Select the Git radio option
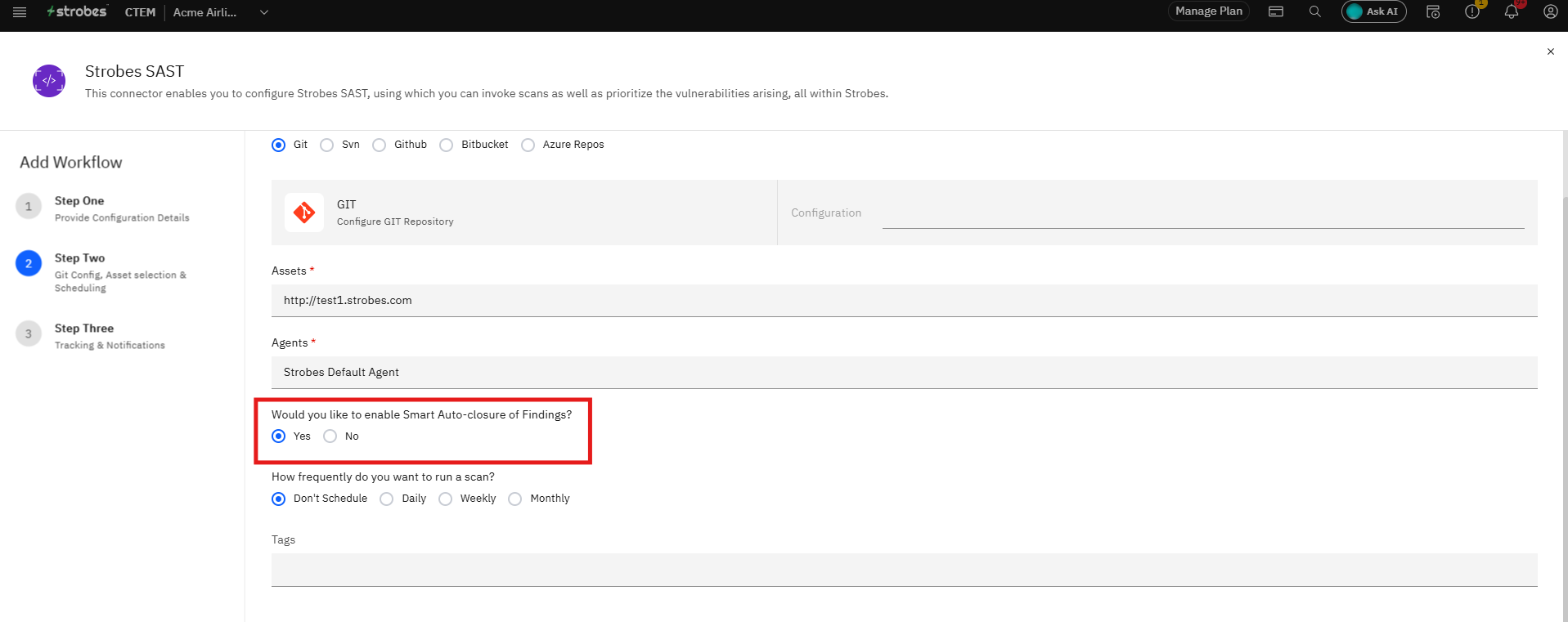 point(279,145)
